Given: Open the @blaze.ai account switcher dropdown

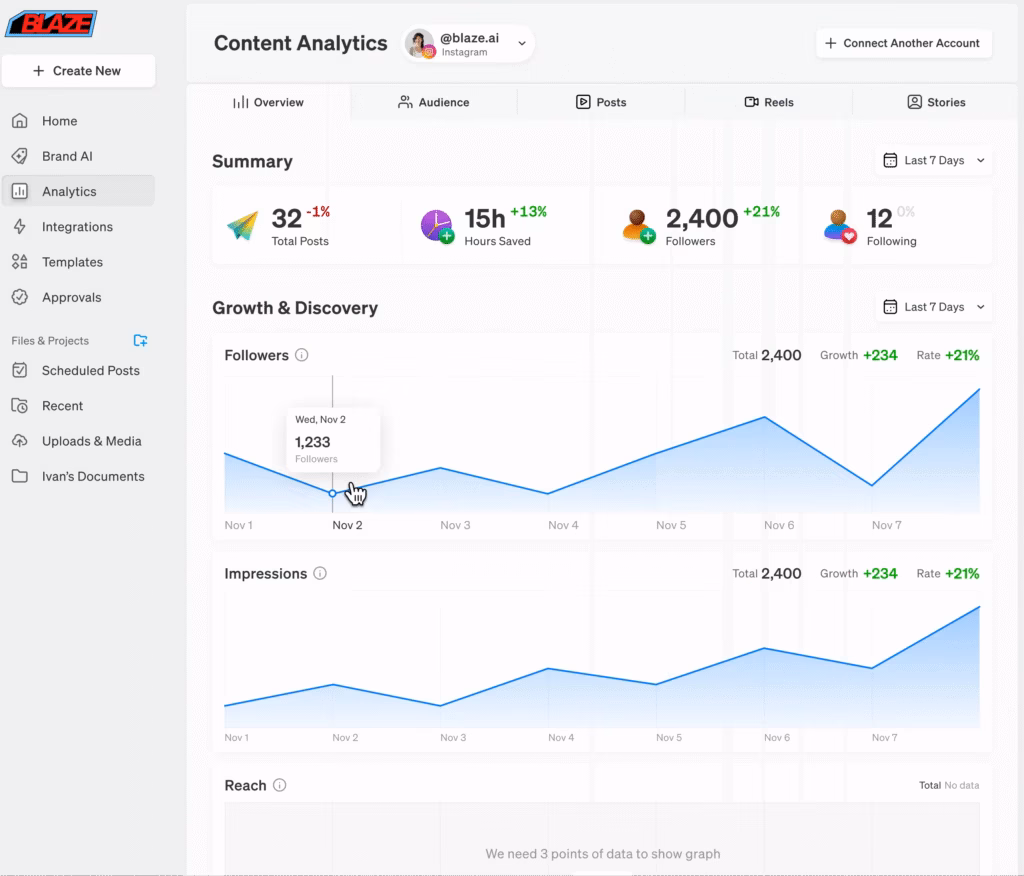Looking at the screenshot, I should (x=469, y=44).
